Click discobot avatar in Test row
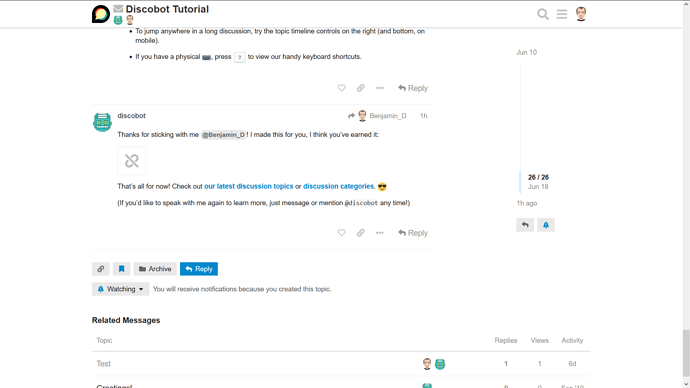690x388 pixels. click(440, 364)
